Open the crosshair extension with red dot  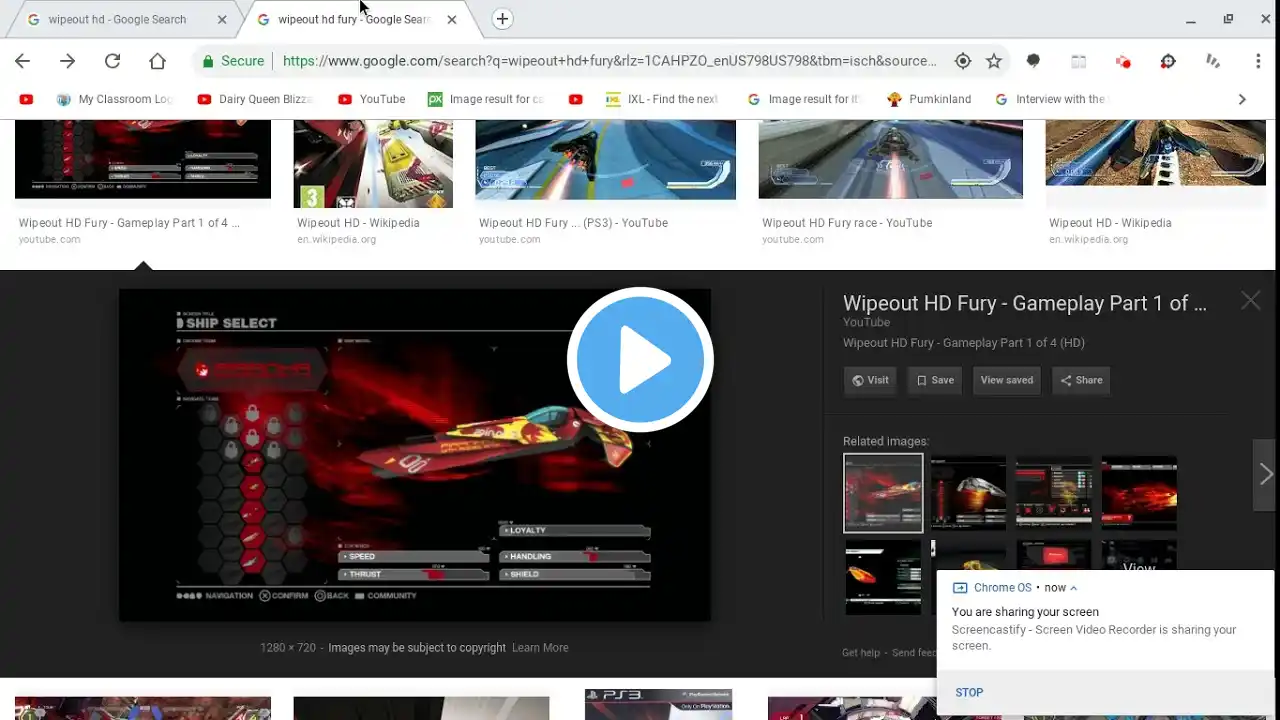click(1168, 61)
